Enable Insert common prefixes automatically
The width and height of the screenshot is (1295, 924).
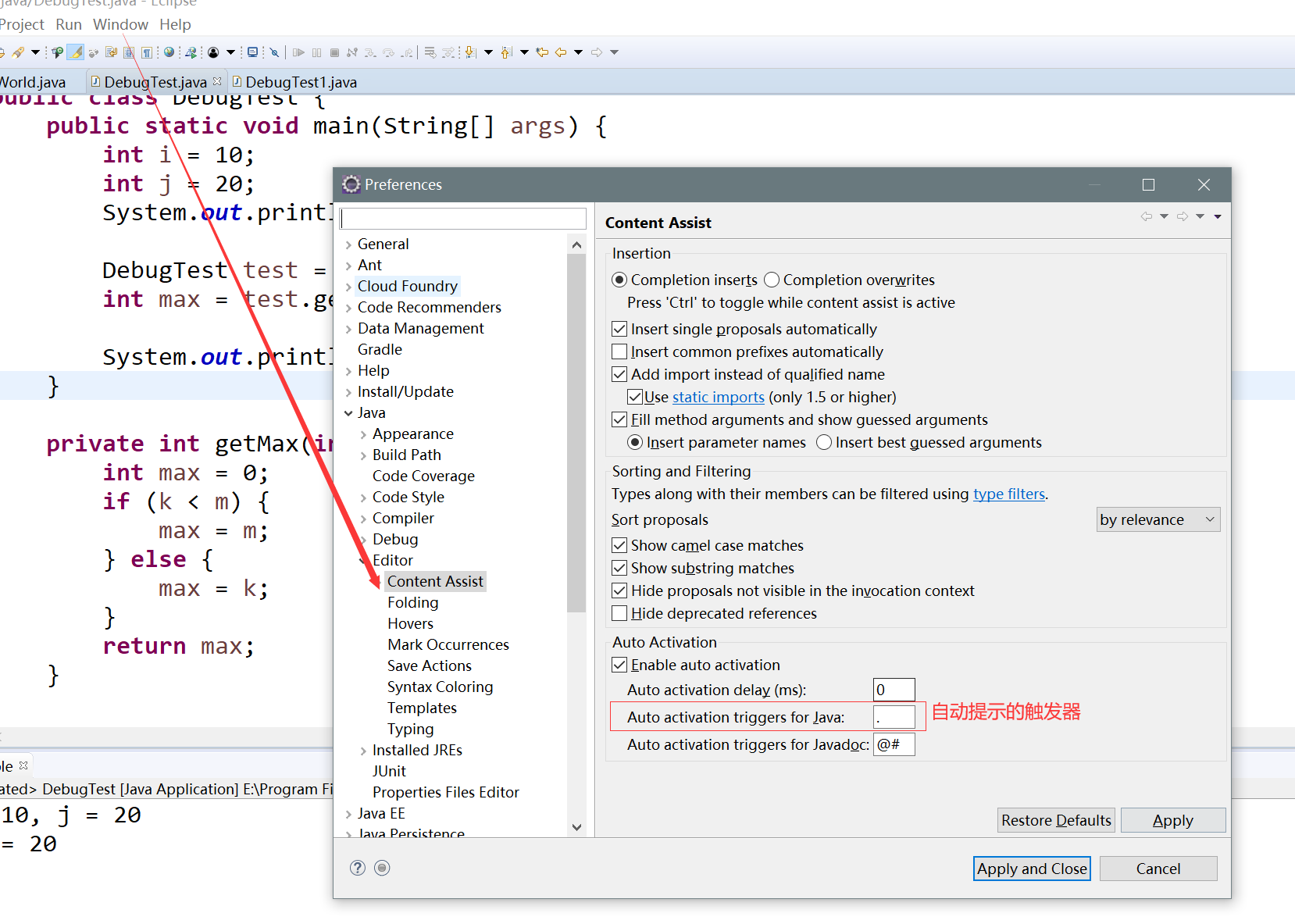tap(619, 351)
